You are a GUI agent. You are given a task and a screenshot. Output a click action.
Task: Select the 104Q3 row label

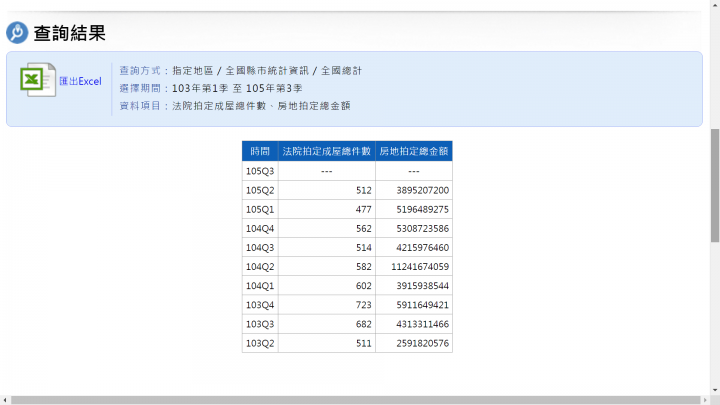point(260,248)
